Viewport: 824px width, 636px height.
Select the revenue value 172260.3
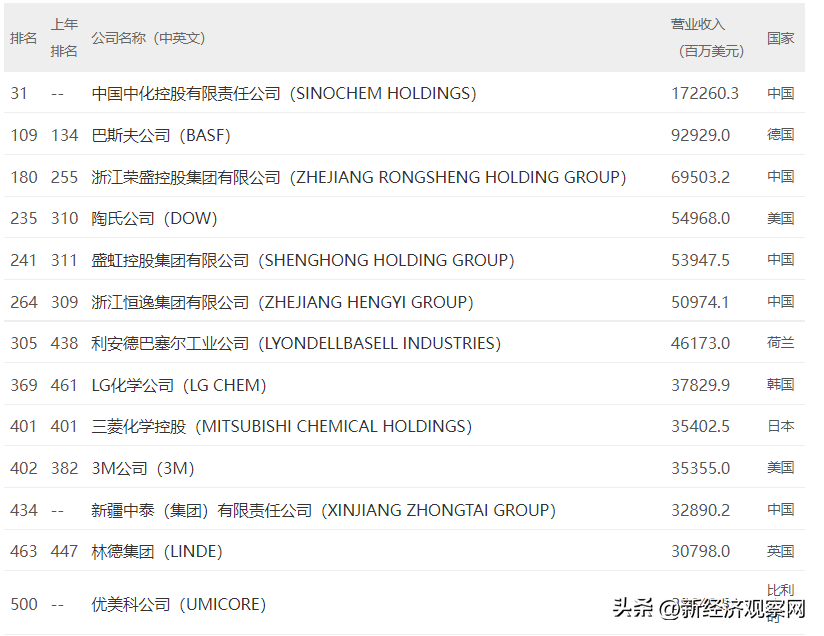(x=705, y=94)
